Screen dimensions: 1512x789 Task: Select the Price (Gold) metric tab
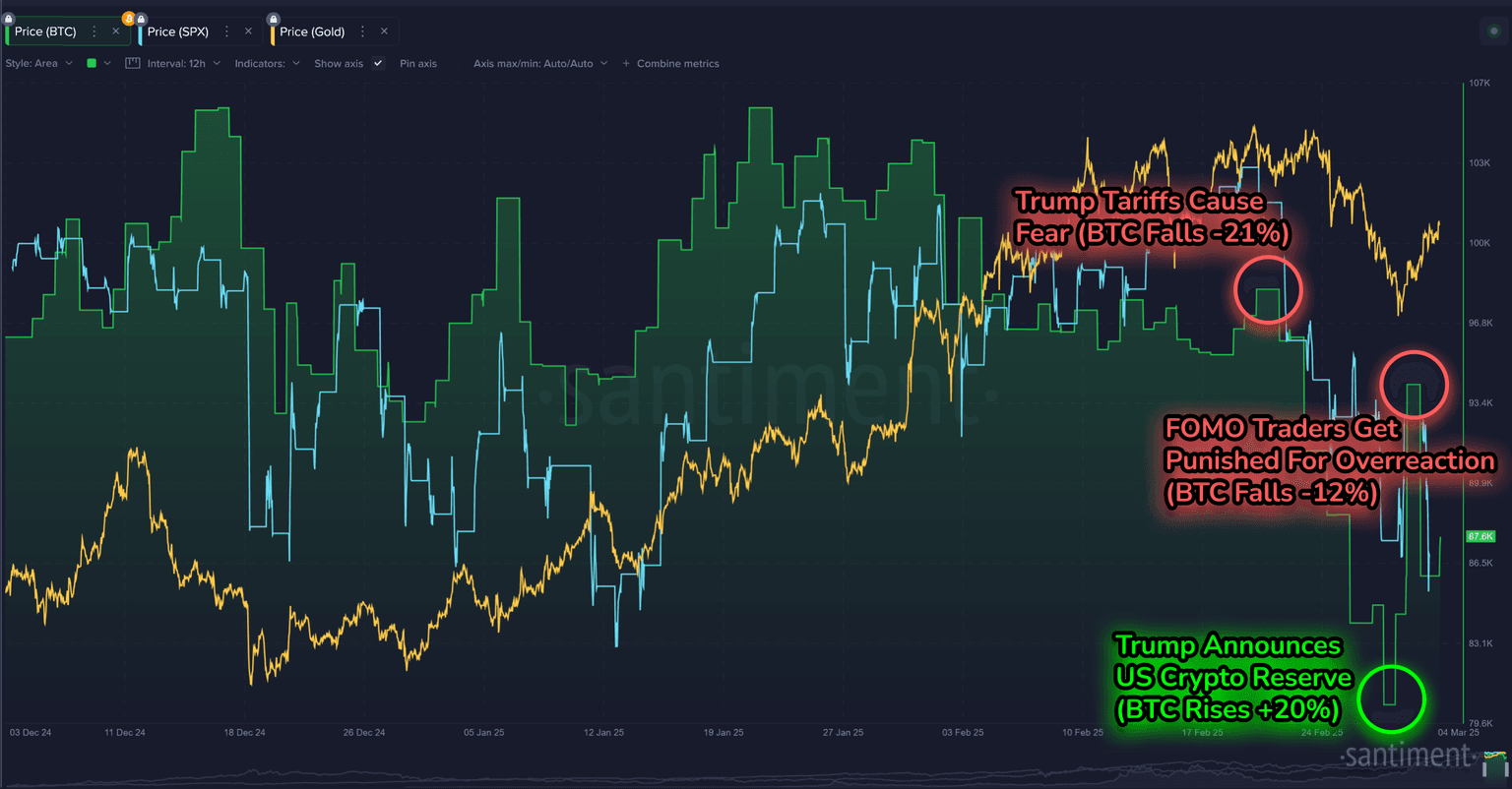click(x=312, y=31)
